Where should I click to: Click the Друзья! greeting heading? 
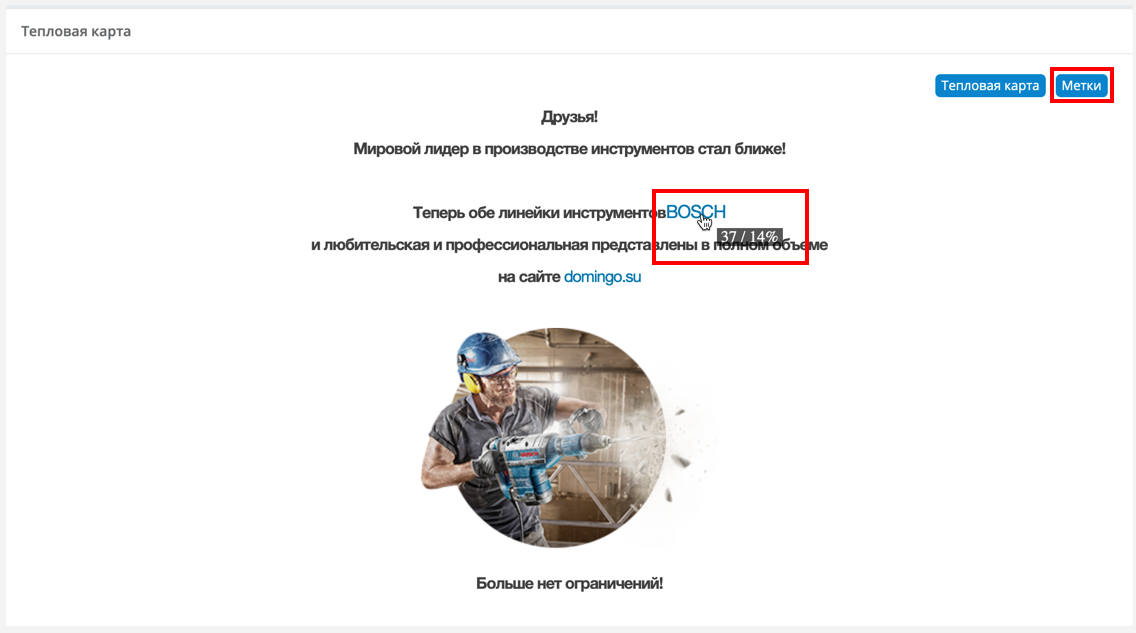pyautogui.click(x=569, y=117)
